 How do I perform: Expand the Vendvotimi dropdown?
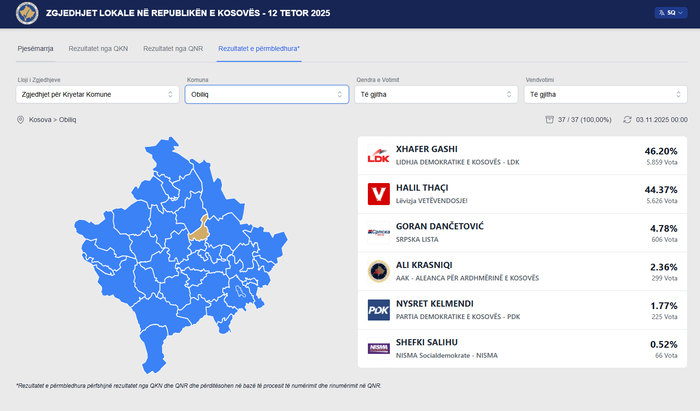click(603, 94)
